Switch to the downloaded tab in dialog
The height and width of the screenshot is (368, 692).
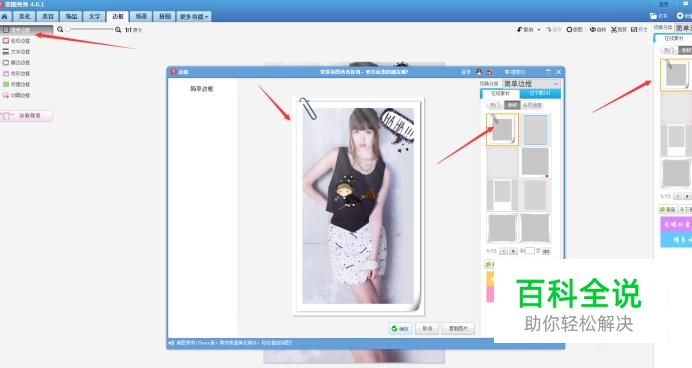tap(540, 94)
